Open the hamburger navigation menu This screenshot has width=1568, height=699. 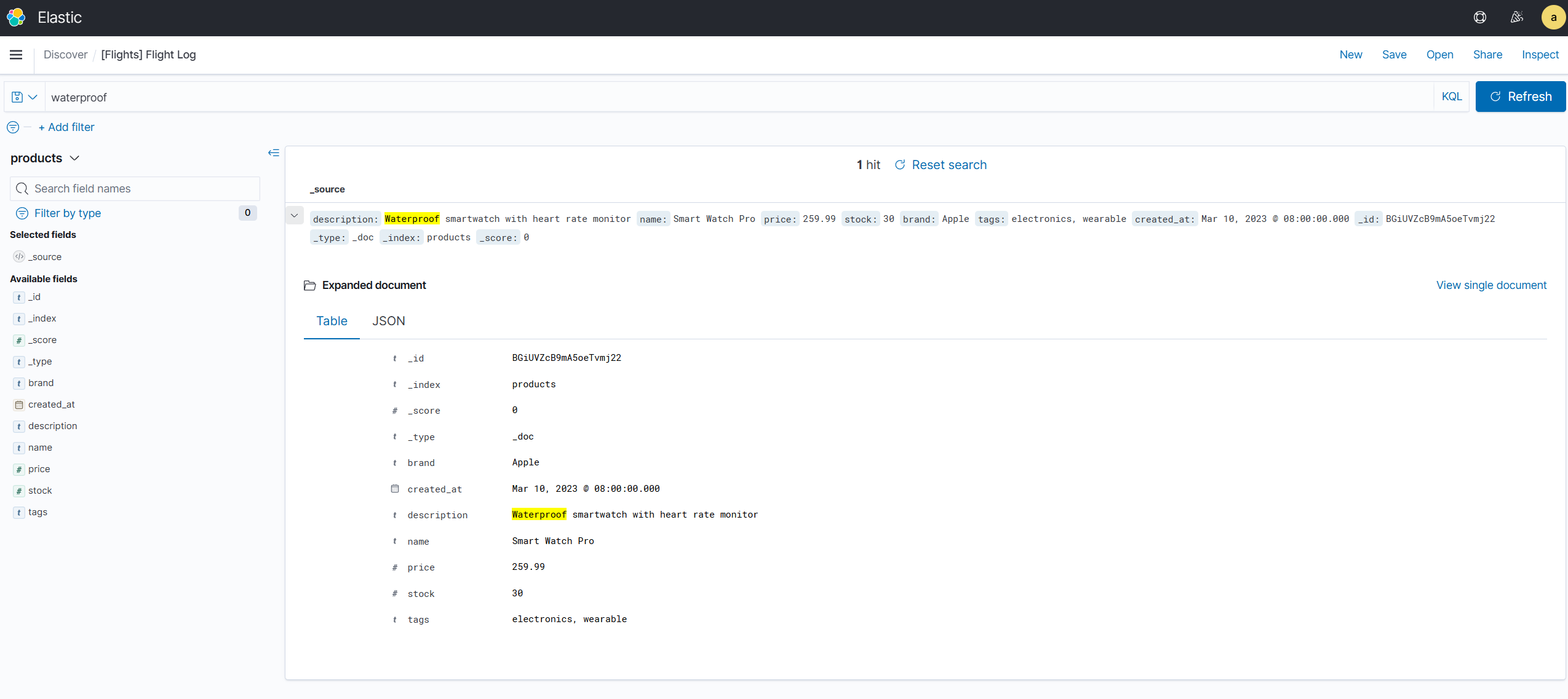(x=16, y=55)
